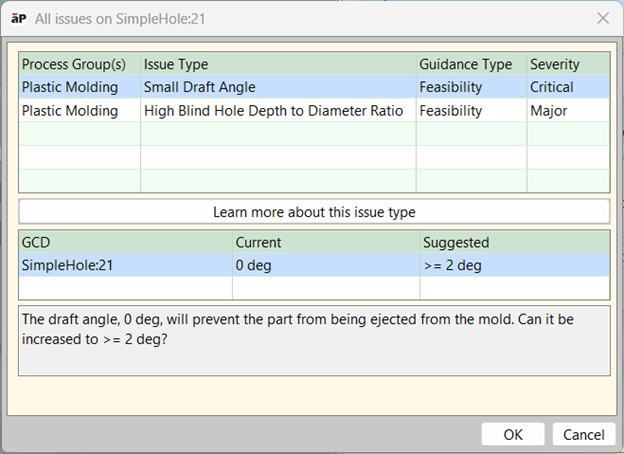Click the draft angle description text box
The image size is (624, 454).
coord(314,340)
